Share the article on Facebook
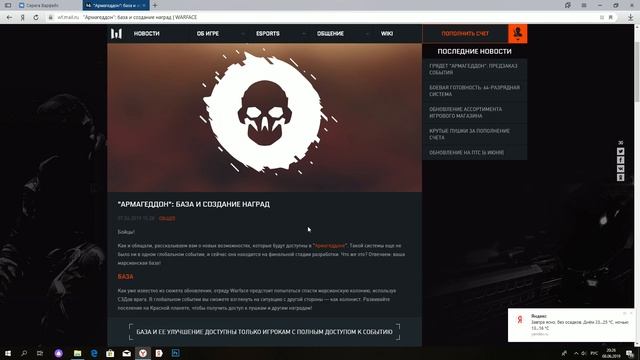Image resolution: width=640 pixels, height=360 pixels. pyautogui.click(x=620, y=160)
